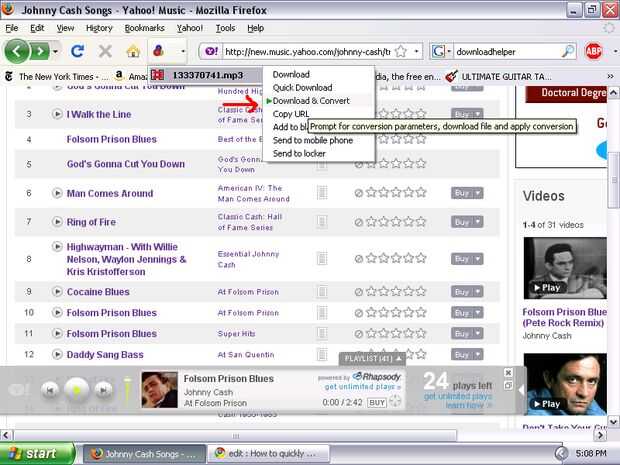Play Daddy Sang Bass track
Viewport: 620px width, 465px height.
pyautogui.click(x=57, y=354)
